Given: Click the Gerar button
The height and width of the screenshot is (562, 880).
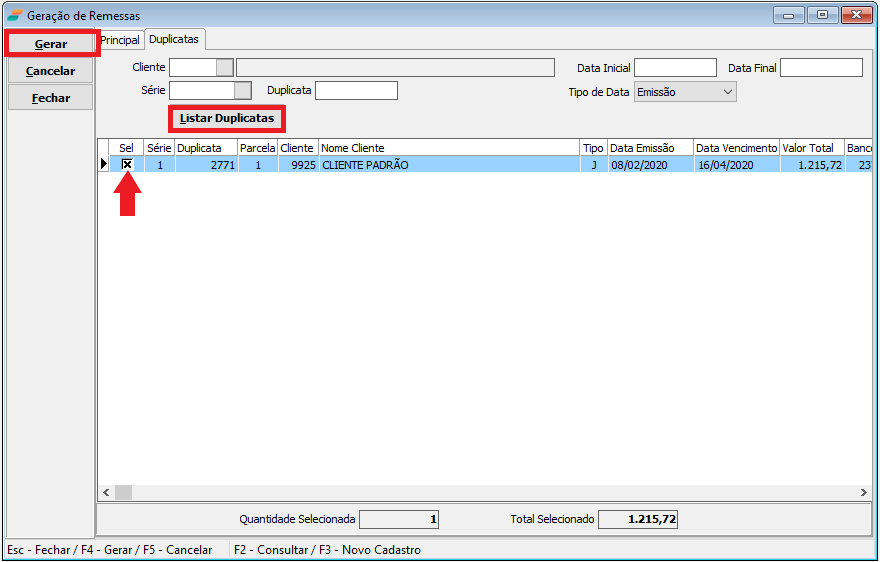Looking at the screenshot, I should click(51, 44).
